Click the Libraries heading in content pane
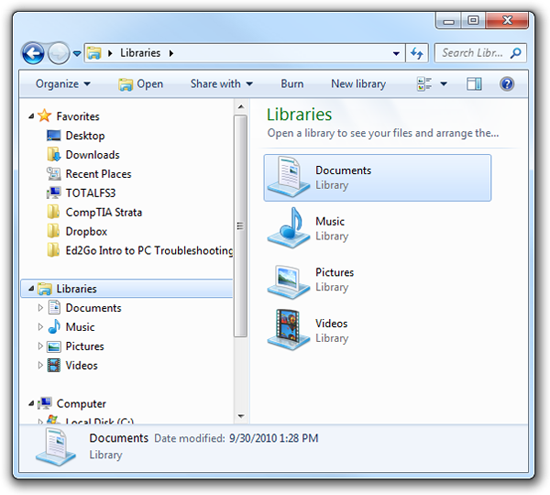The height and width of the screenshot is (495, 550). 299,114
